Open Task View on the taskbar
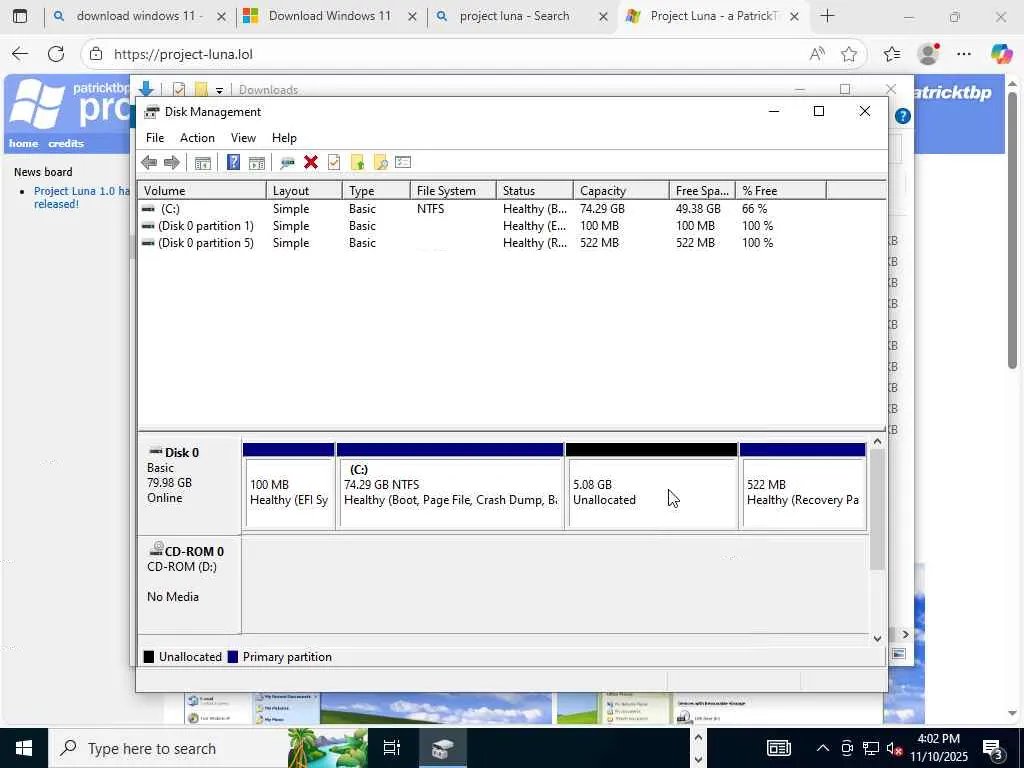The image size is (1024, 768). coord(392,748)
